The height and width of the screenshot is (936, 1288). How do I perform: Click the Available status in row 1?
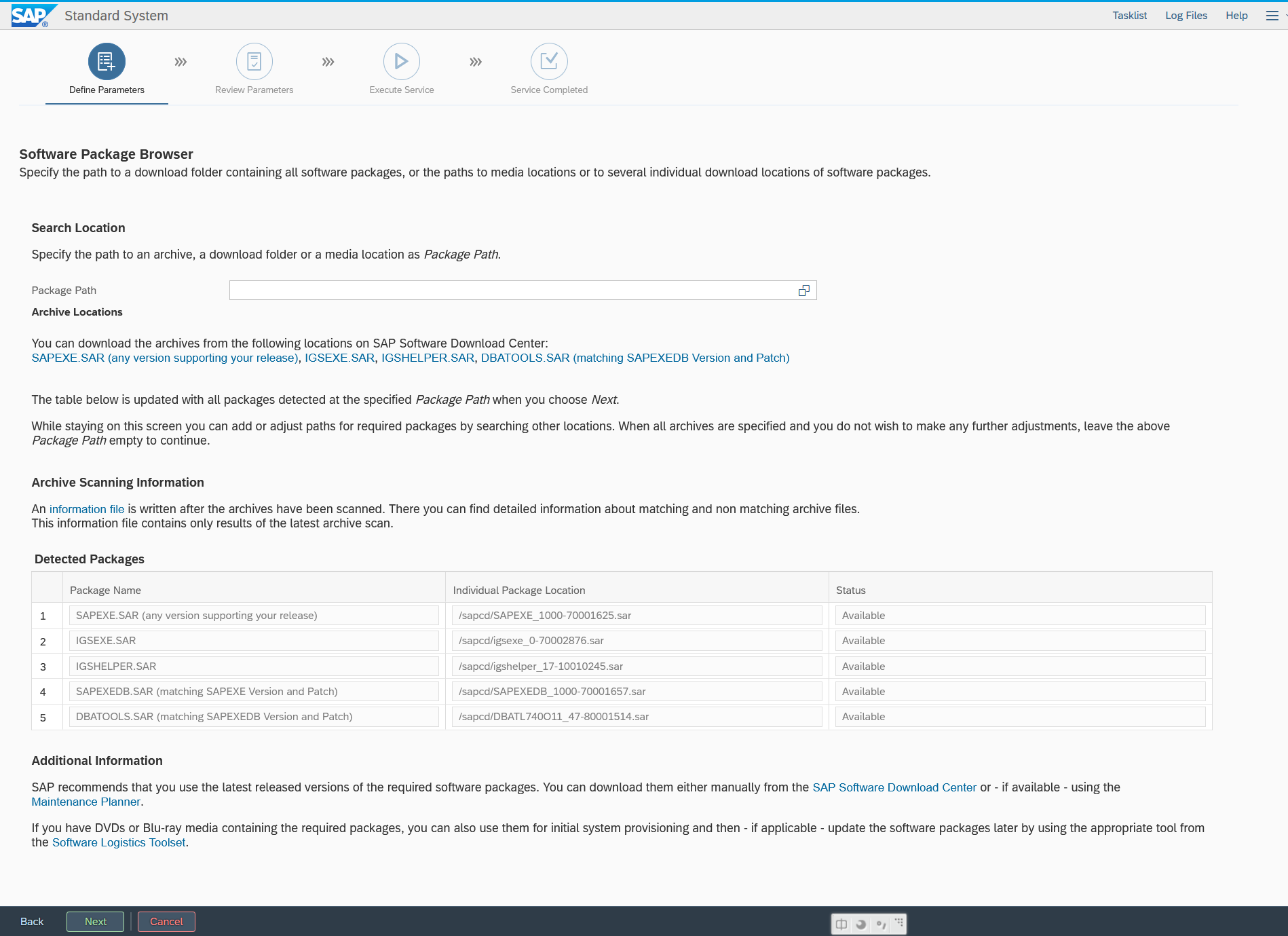point(1021,616)
